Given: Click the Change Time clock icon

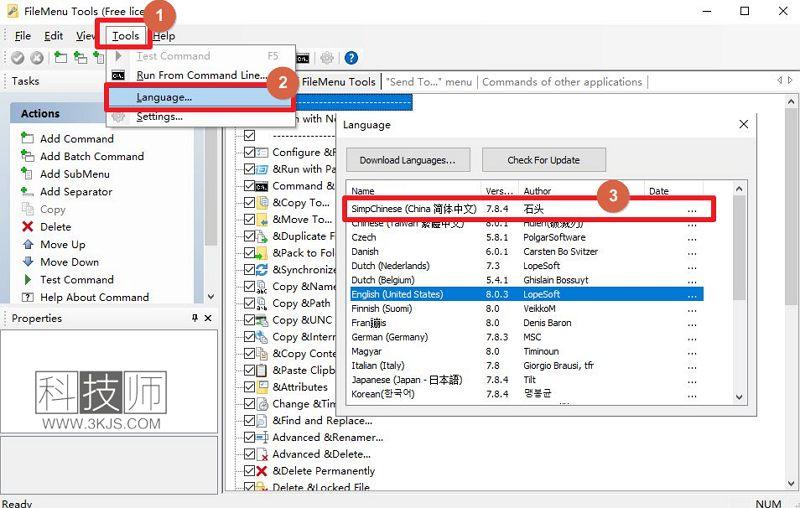Looking at the screenshot, I should point(262,404).
